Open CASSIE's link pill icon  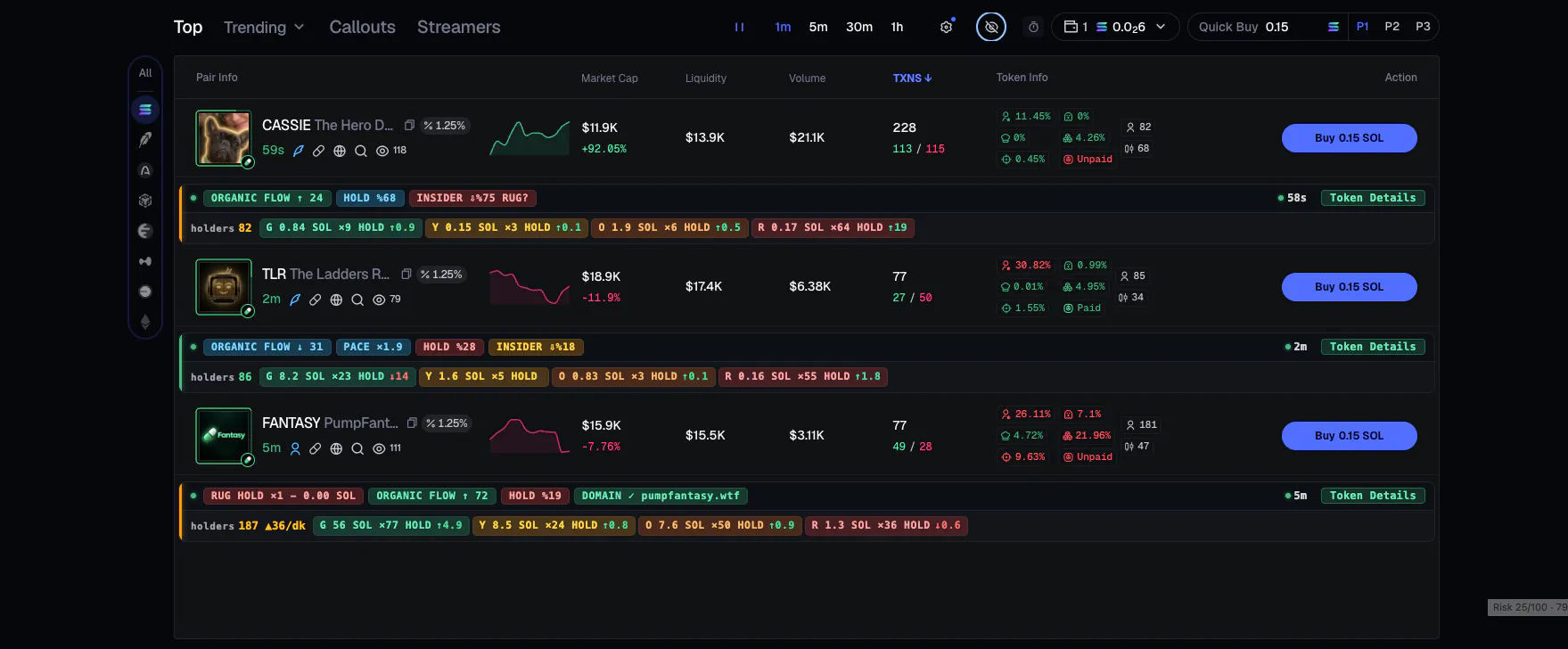pos(318,151)
